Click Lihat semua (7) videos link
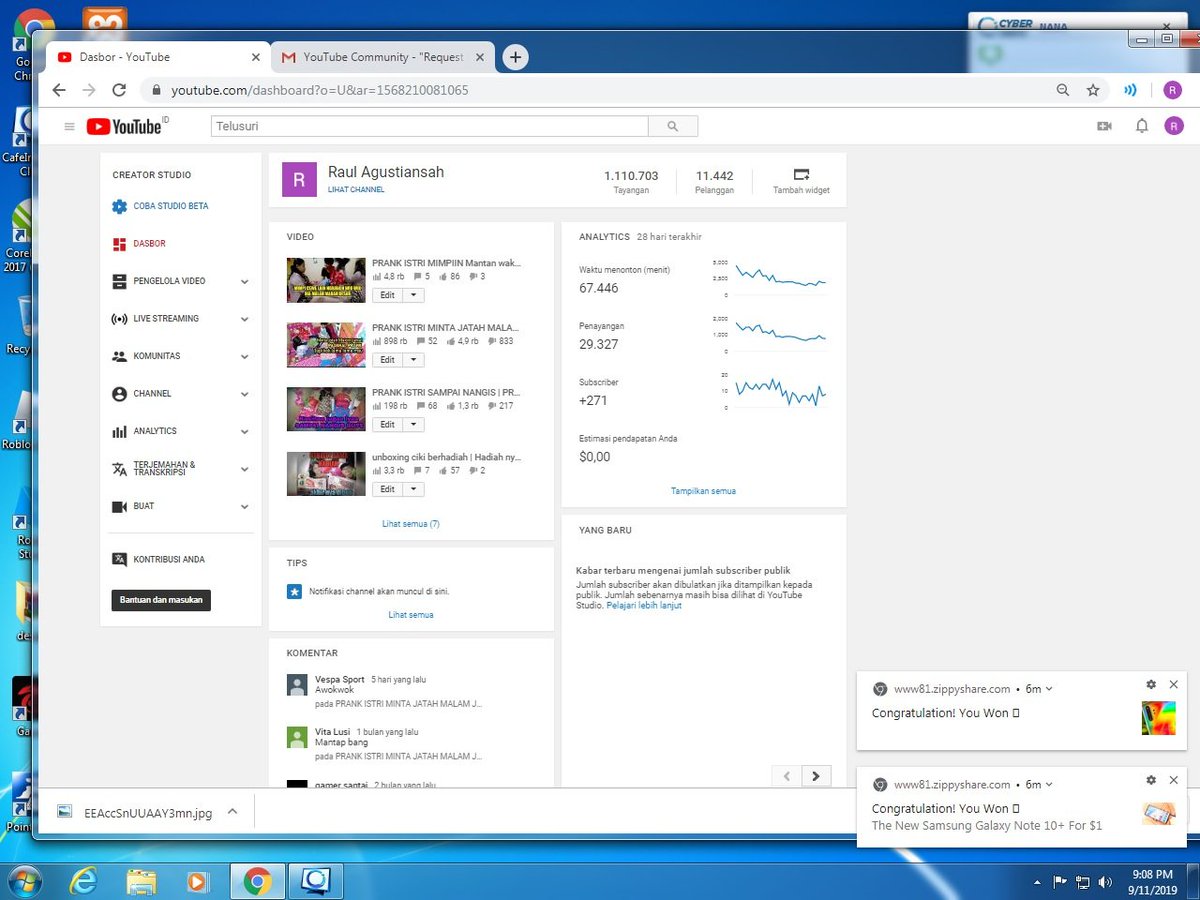 tap(411, 524)
